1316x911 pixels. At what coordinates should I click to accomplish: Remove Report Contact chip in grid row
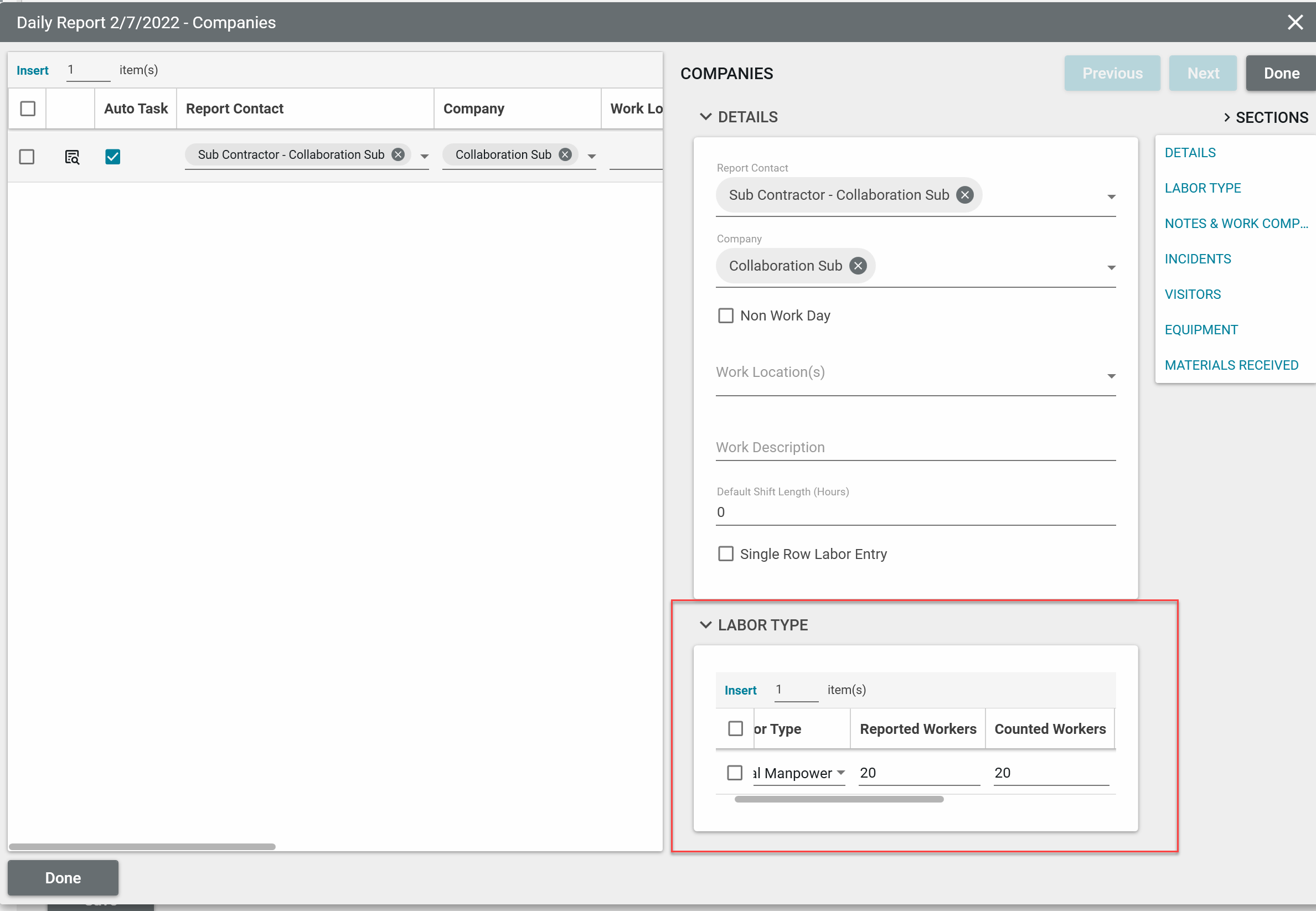click(x=398, y=154)
